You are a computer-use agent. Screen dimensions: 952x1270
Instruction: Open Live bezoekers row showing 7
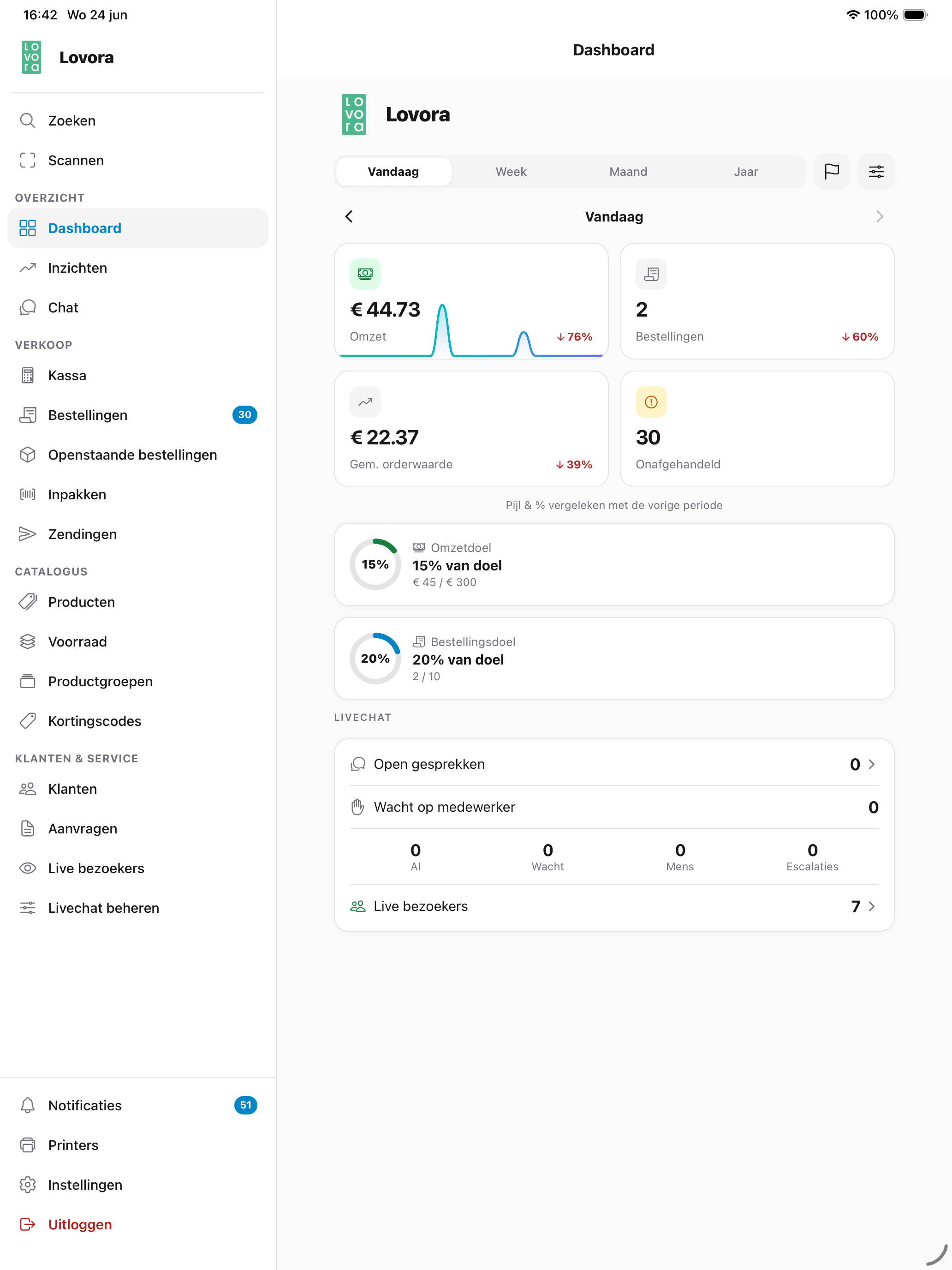[614, 906]
